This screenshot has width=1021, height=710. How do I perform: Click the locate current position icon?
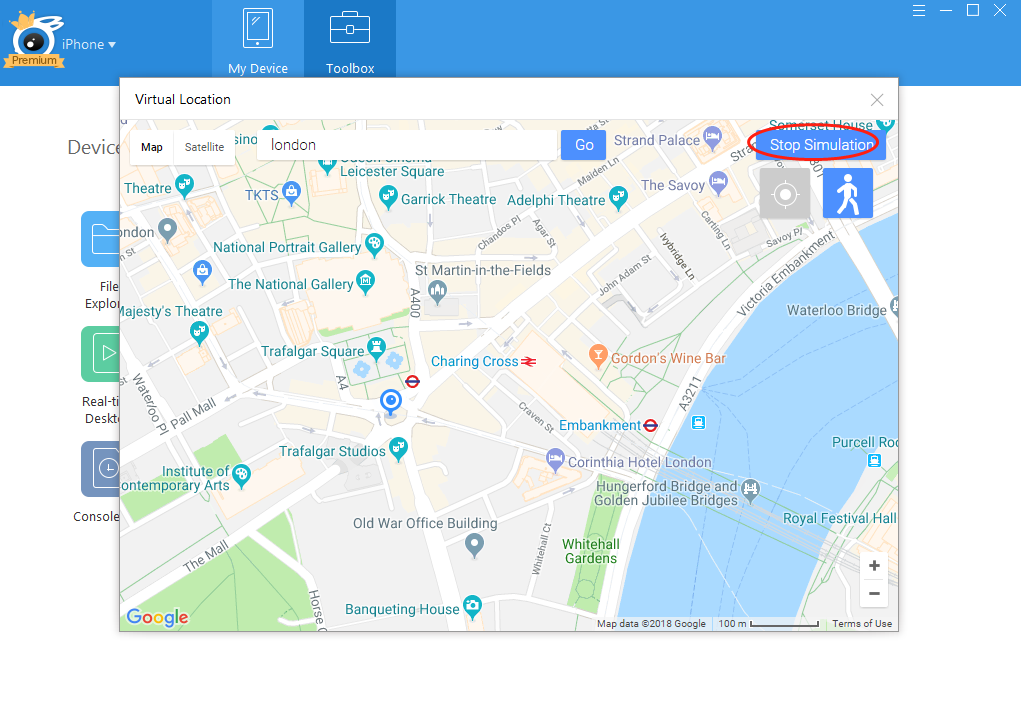pyautogui.click(x=785, y=193)
